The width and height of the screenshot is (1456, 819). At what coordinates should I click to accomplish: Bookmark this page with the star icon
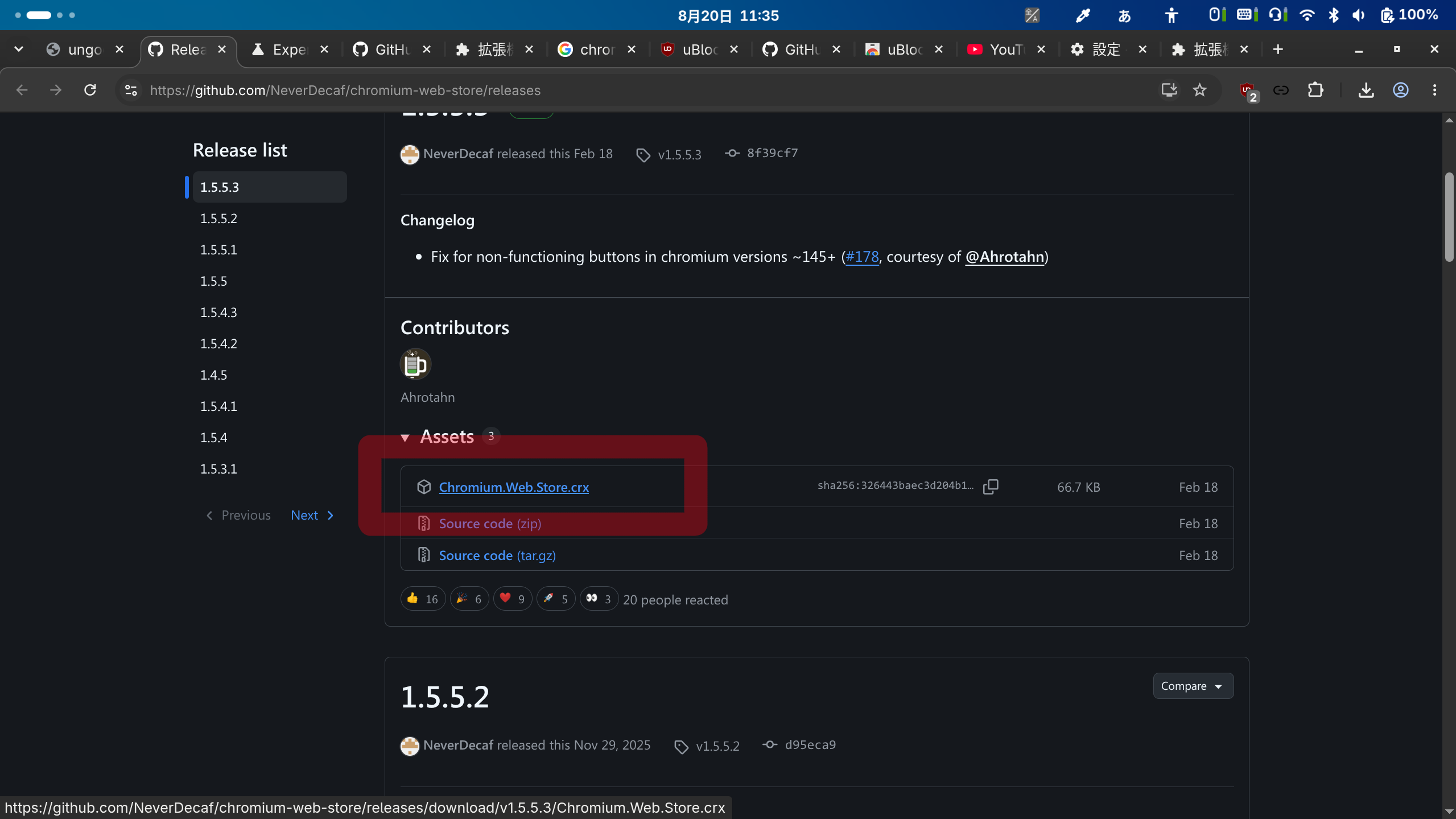1200,90
